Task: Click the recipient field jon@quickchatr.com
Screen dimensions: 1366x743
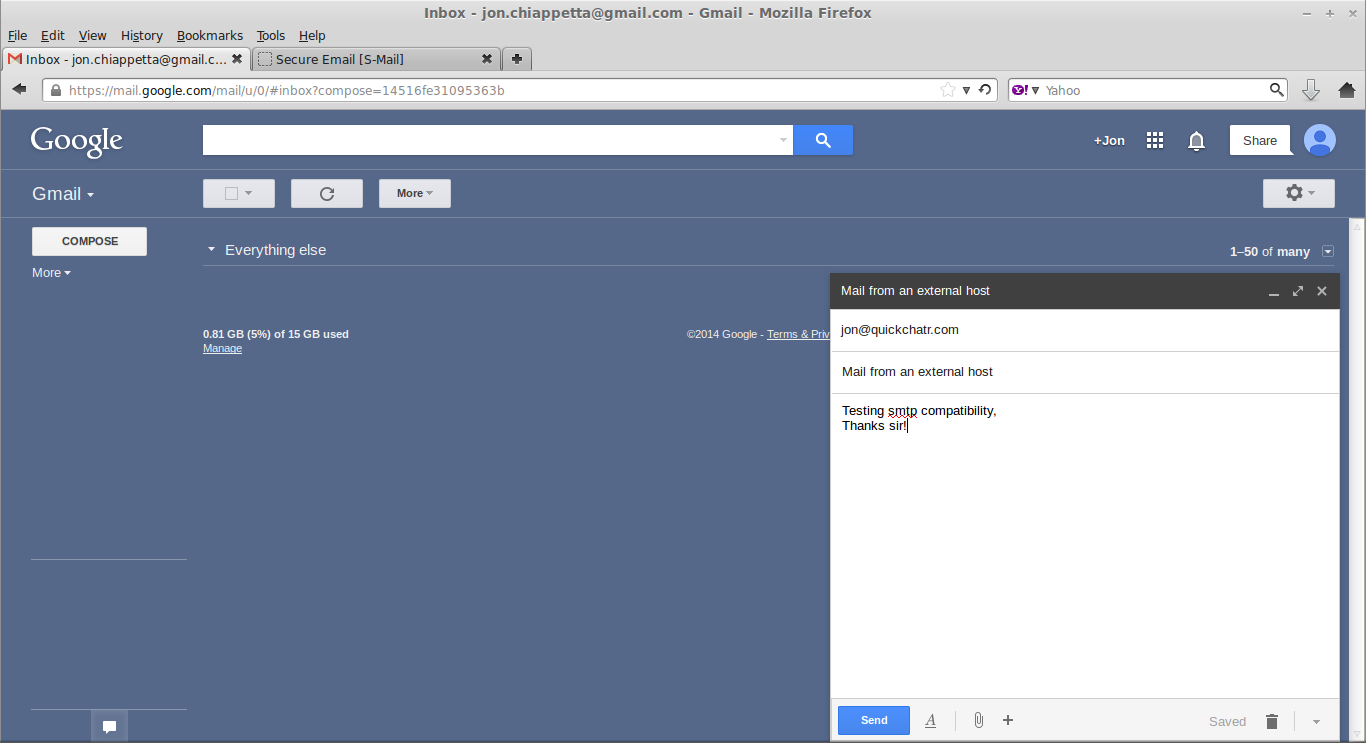Action: [1085, 330]
